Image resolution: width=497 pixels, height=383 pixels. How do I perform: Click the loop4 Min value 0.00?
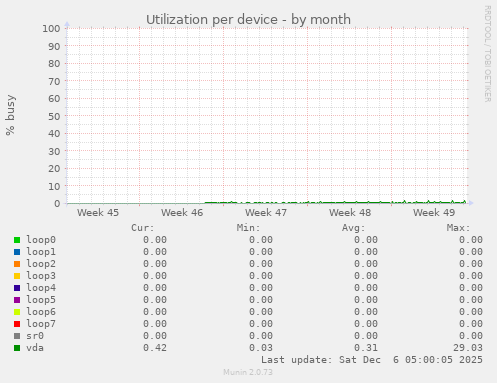[x=261, y=288]
